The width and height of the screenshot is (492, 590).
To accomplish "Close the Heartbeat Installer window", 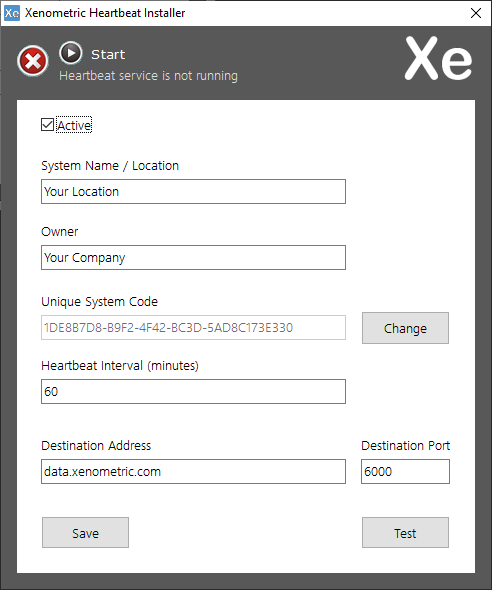I will coord(476,13).
